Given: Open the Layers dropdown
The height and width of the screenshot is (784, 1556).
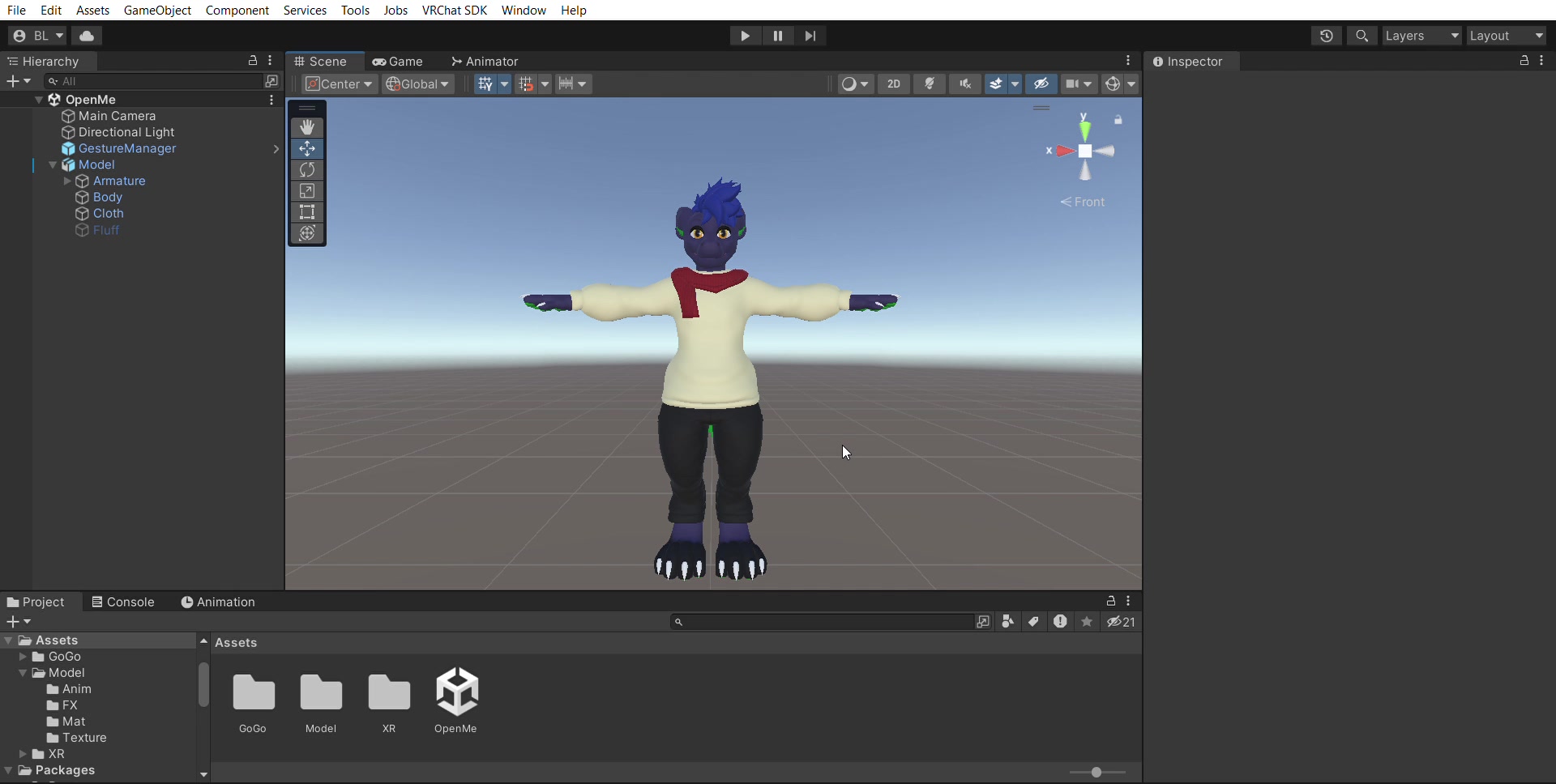Looking at the screenshot, I should click(1422, 36).
